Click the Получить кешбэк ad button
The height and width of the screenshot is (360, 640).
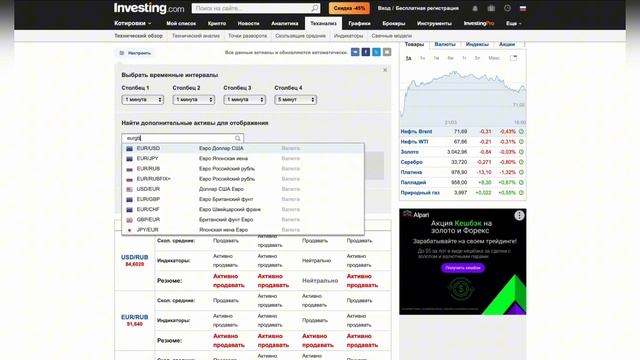462,268
